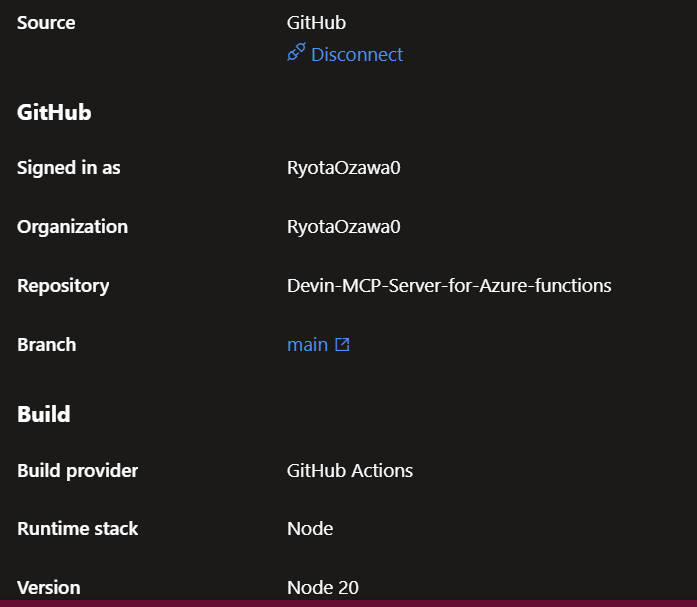Click the Signed in as username value
Image resolution: width=697 pixels, height=607 pixels.
coord(344,168)
